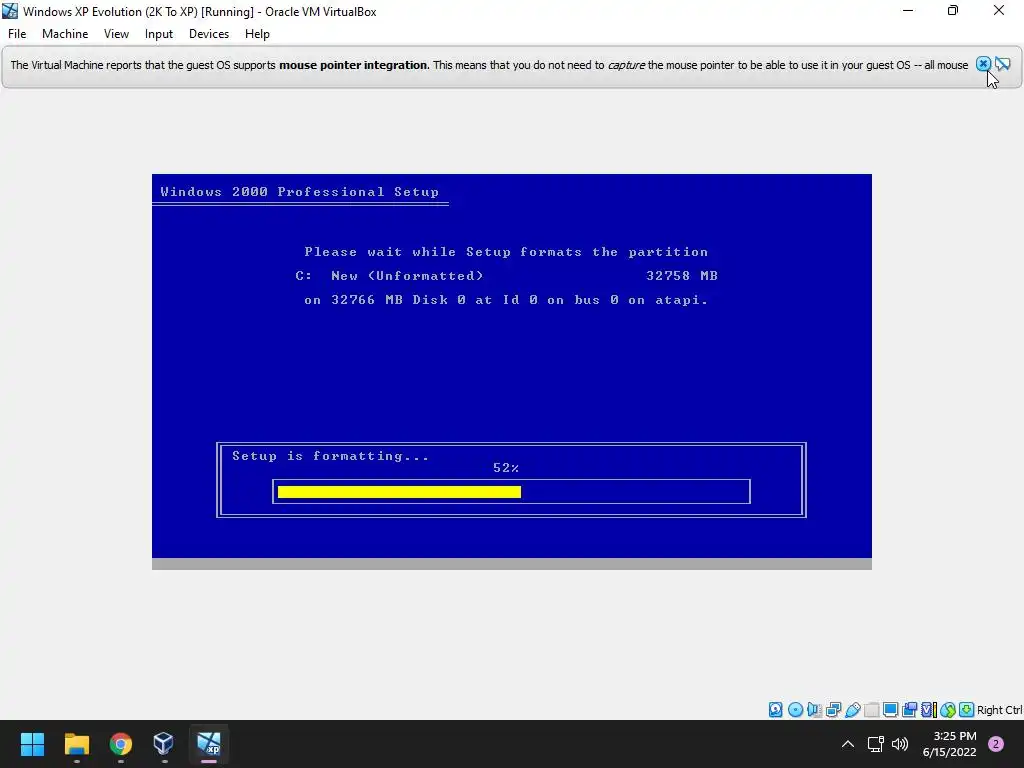Click the 'C: New (Unformatted)' partition line
Screen dimensions: 1024x768
389,276
